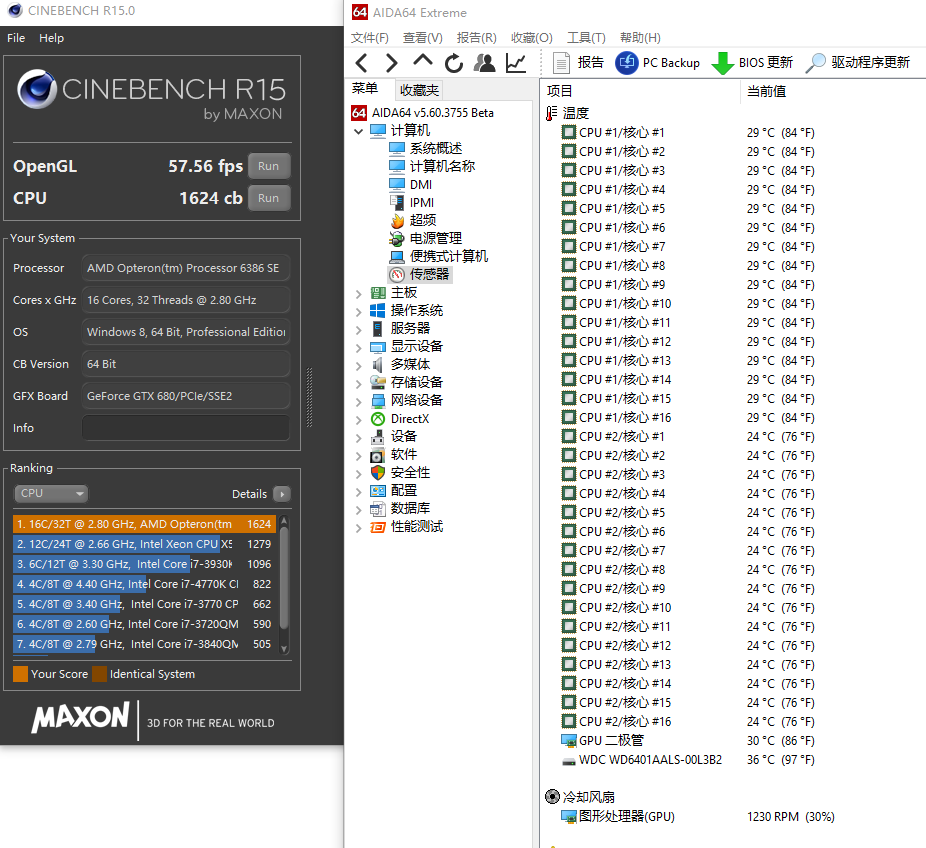Image resolution: width=926 pixels, height=848 pixels.
Task: Select ranking entry 1 AMD Opteron 1624
Action: [144, 524]
